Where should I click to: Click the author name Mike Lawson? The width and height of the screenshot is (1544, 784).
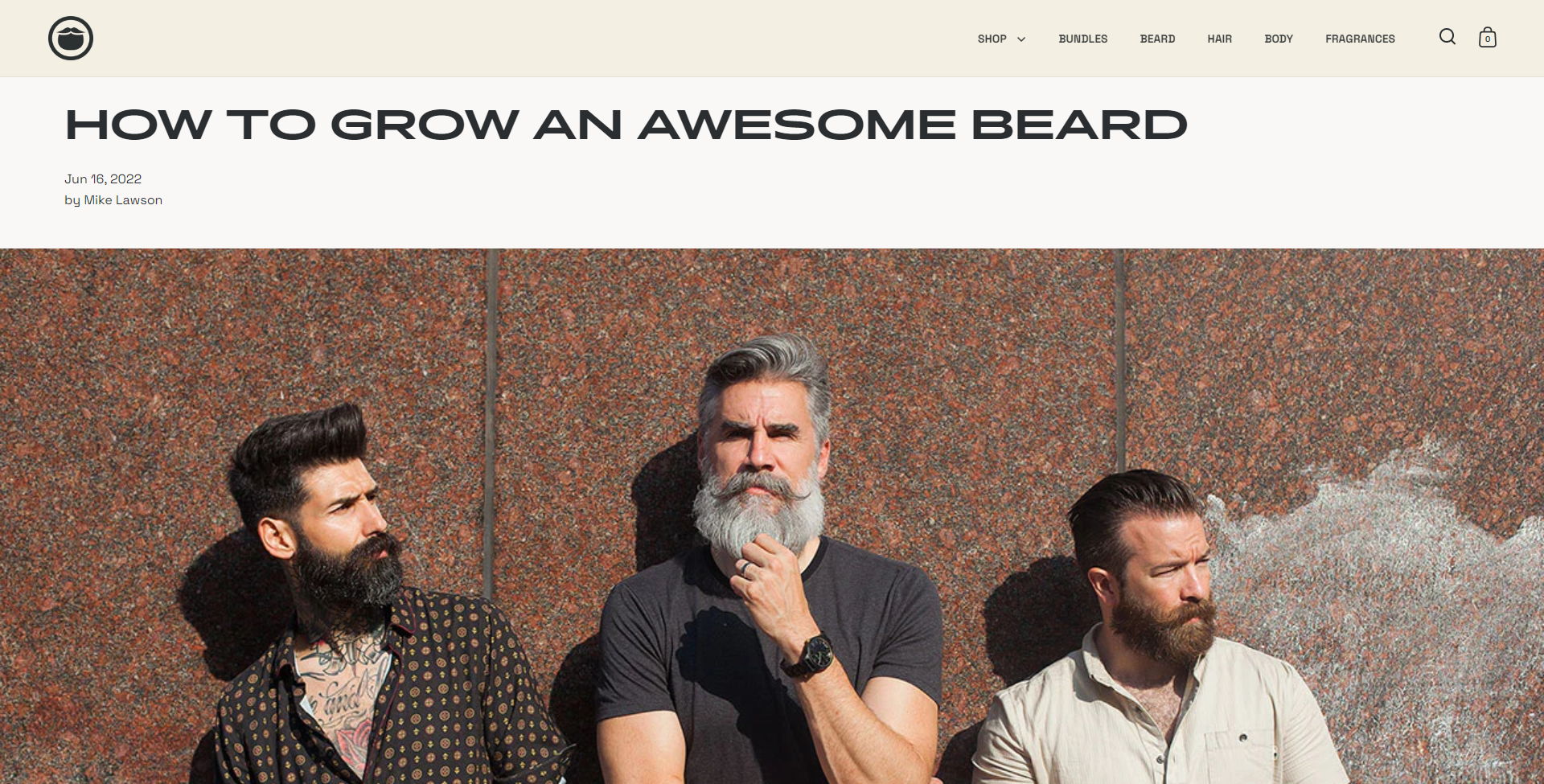click(123, 200)
